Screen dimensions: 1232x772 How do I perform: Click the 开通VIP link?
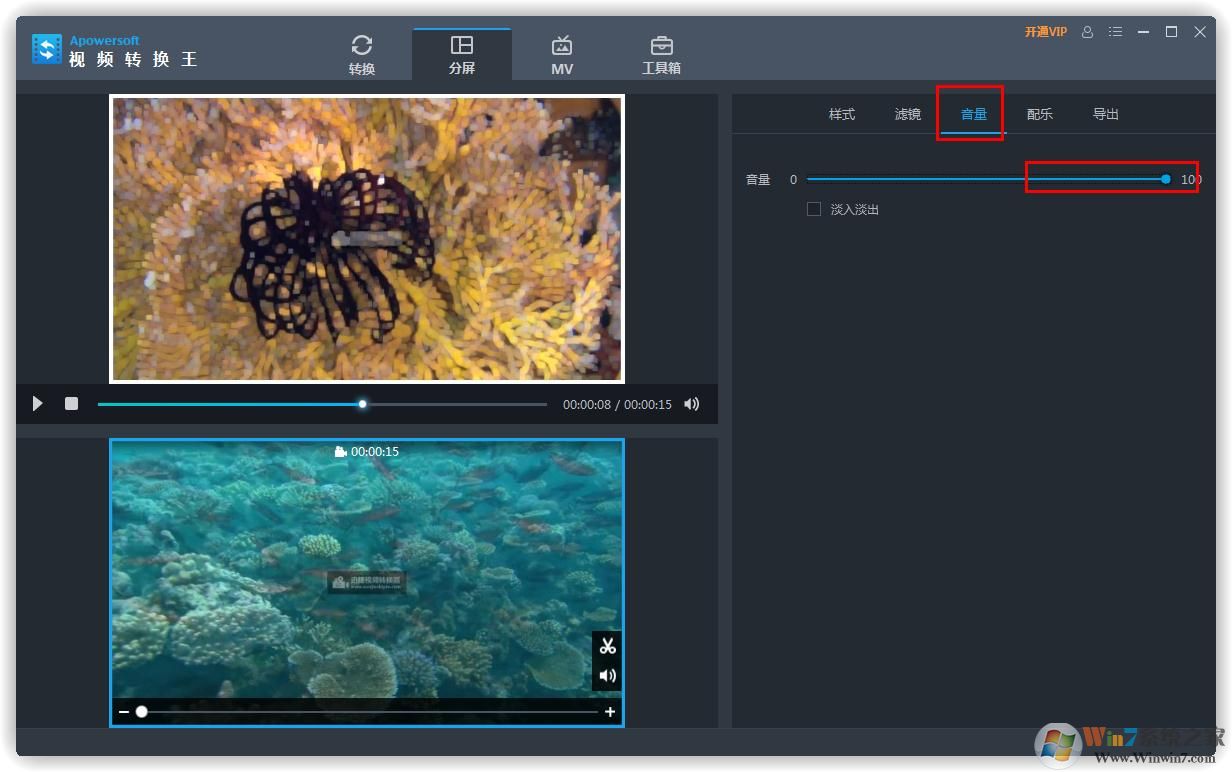coord(1045,32)
